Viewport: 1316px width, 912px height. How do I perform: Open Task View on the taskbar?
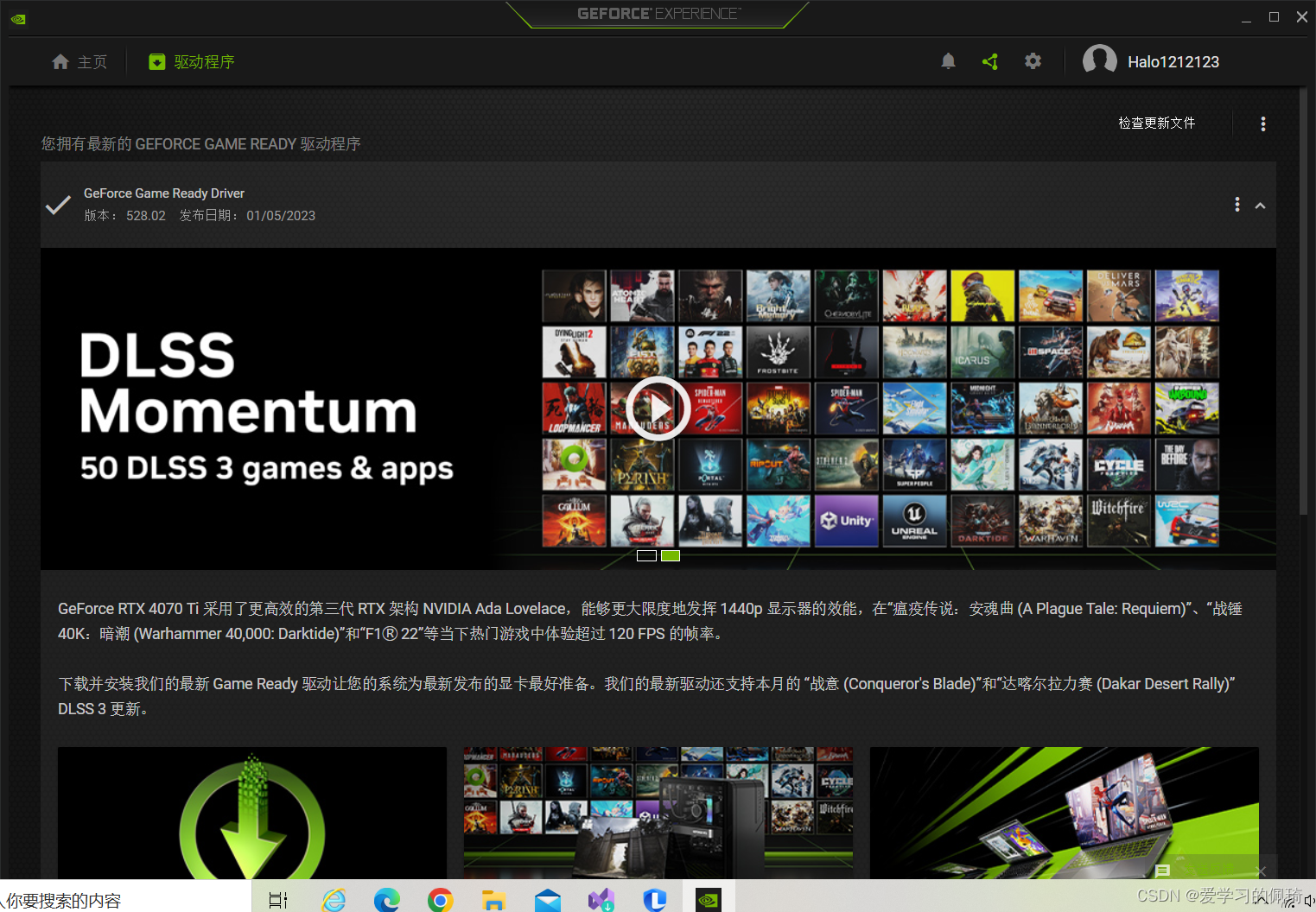pos(277,900)
